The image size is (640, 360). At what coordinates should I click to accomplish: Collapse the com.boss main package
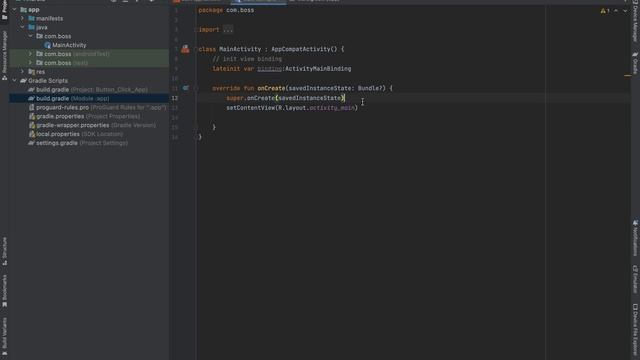tap(31, 36)
